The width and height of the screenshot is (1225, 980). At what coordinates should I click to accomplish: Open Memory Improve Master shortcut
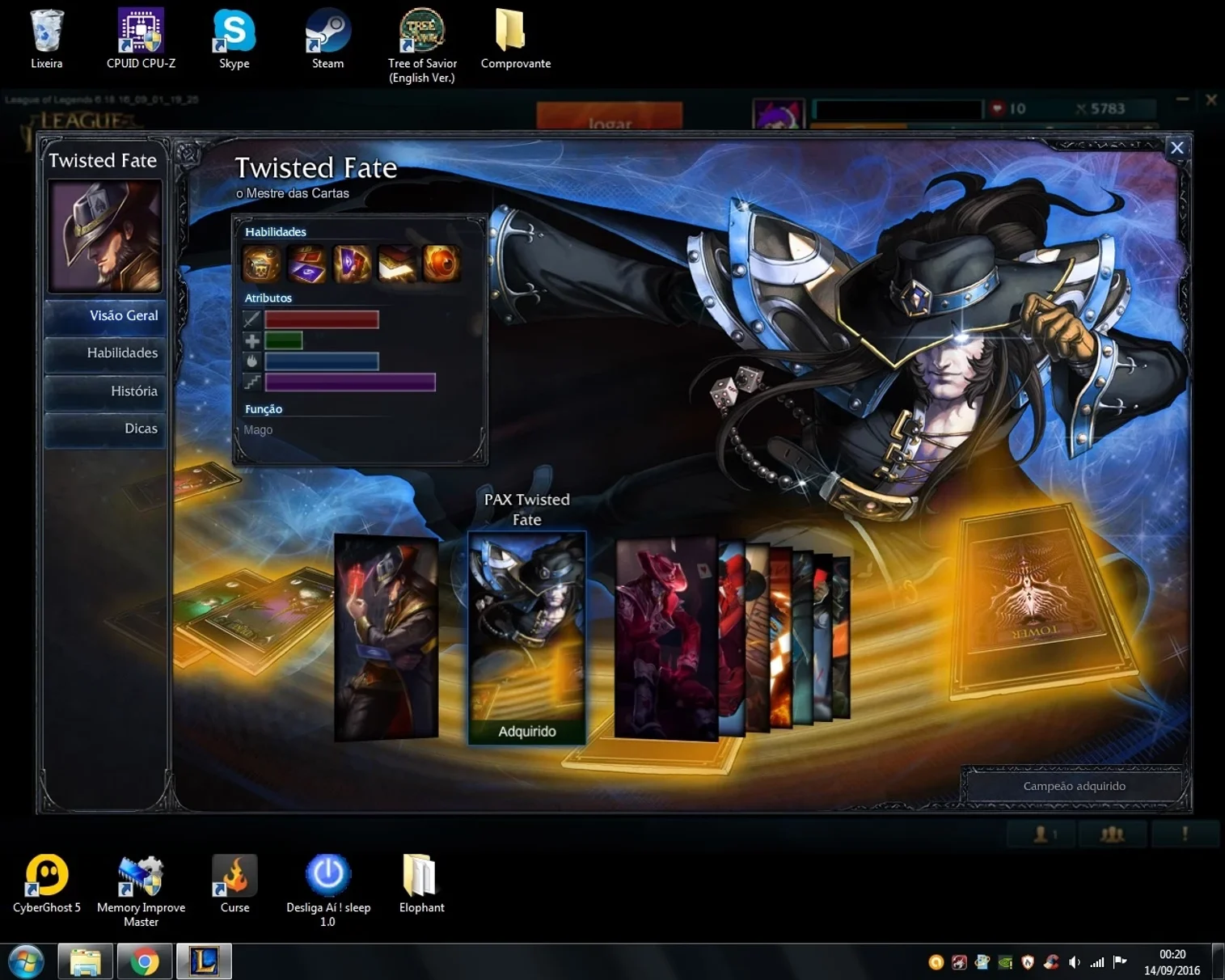click(142, 890)
